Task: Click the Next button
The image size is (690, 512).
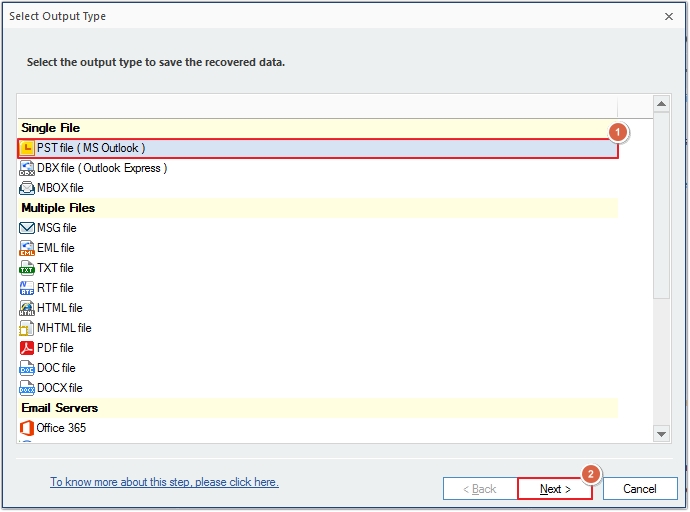Action: click(x=555, y=489)
